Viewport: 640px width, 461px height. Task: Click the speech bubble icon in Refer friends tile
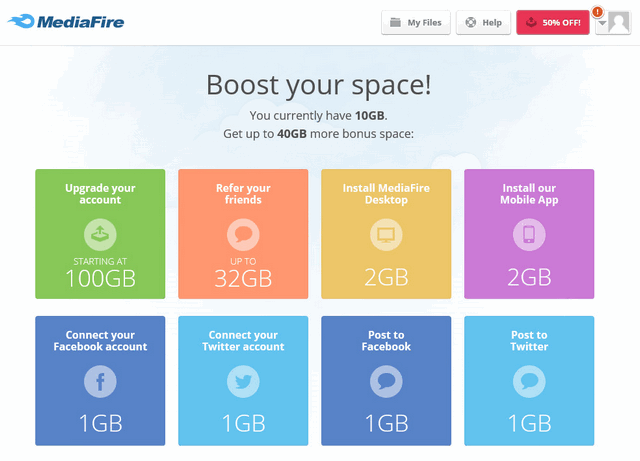(243, 235)
